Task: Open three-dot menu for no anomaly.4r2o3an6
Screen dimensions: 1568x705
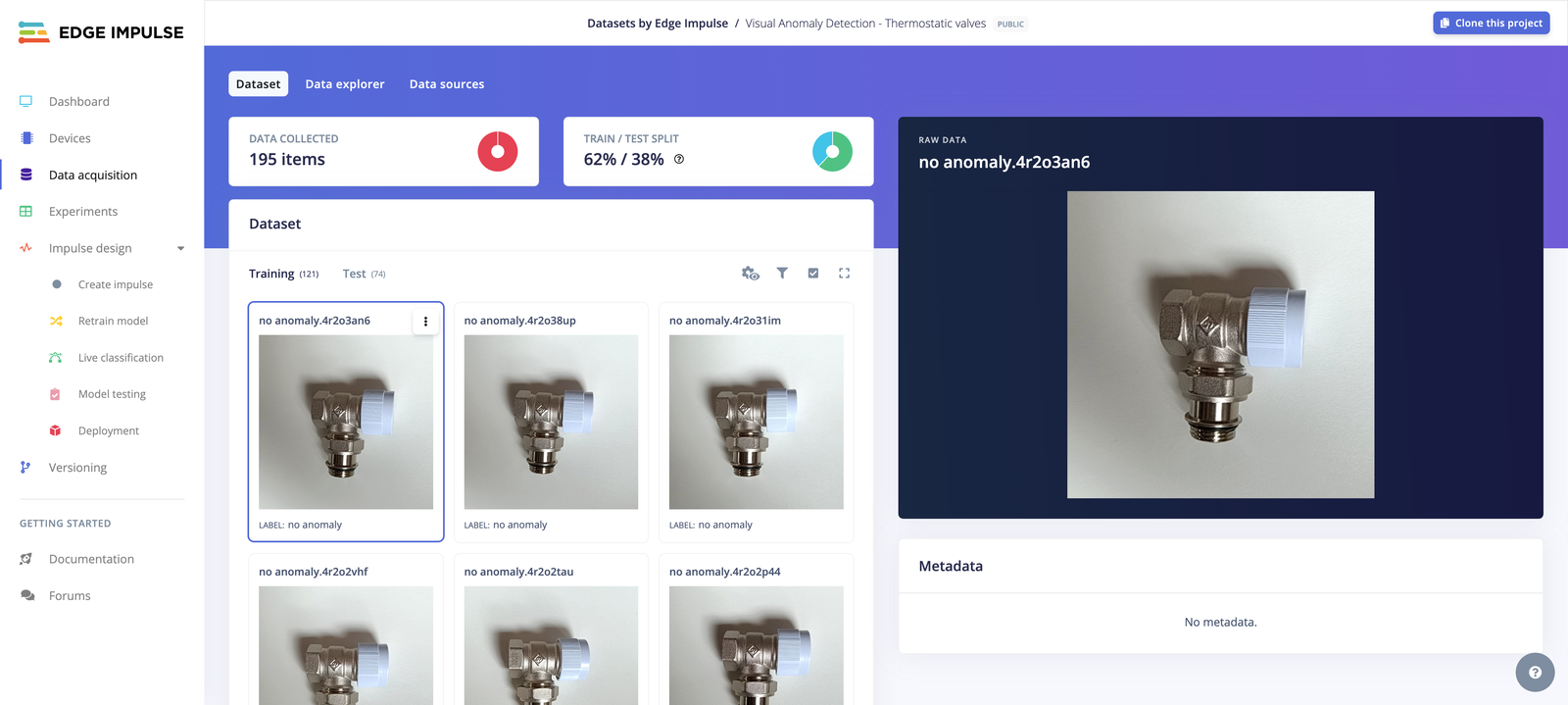Action: click(425, 321)
